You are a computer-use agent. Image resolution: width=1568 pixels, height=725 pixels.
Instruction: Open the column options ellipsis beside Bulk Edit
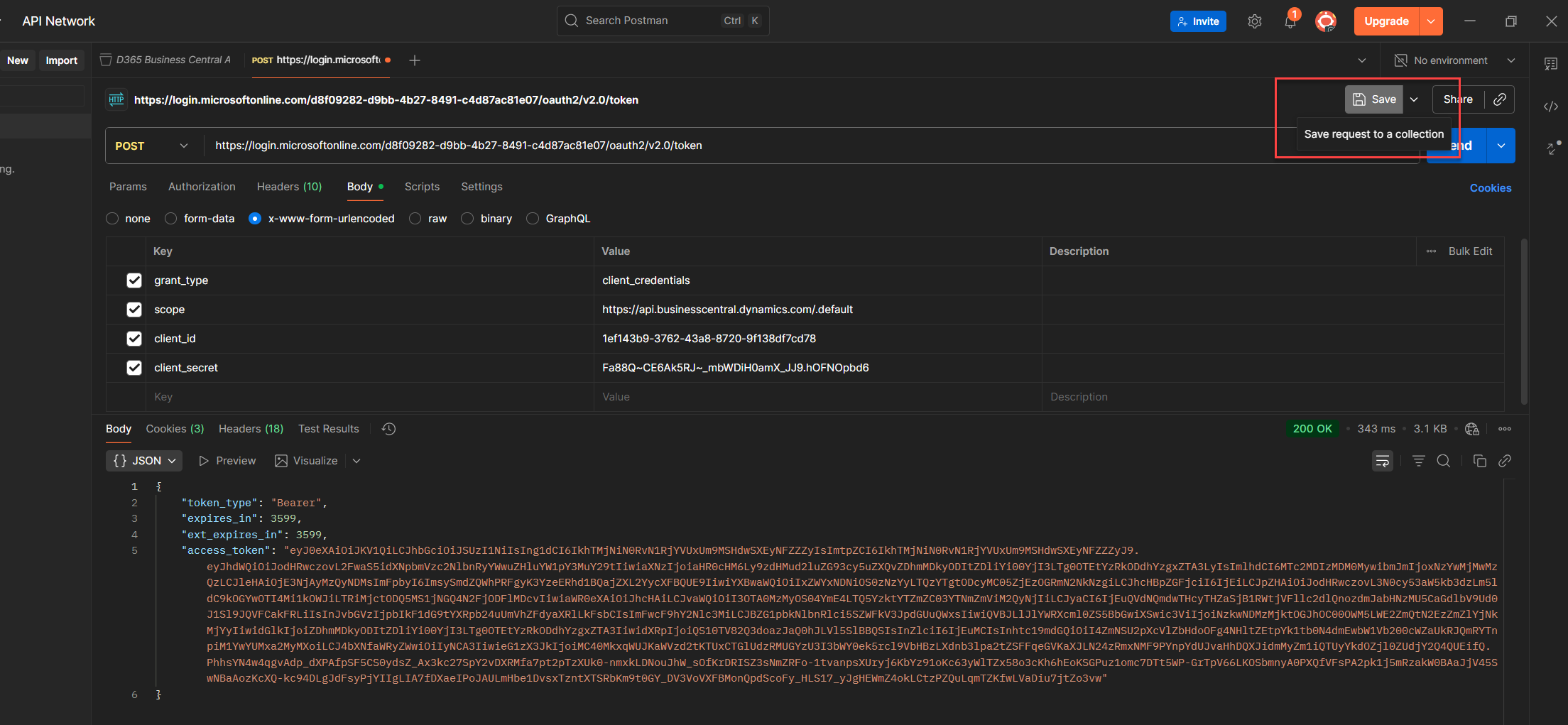point(1432,251)
